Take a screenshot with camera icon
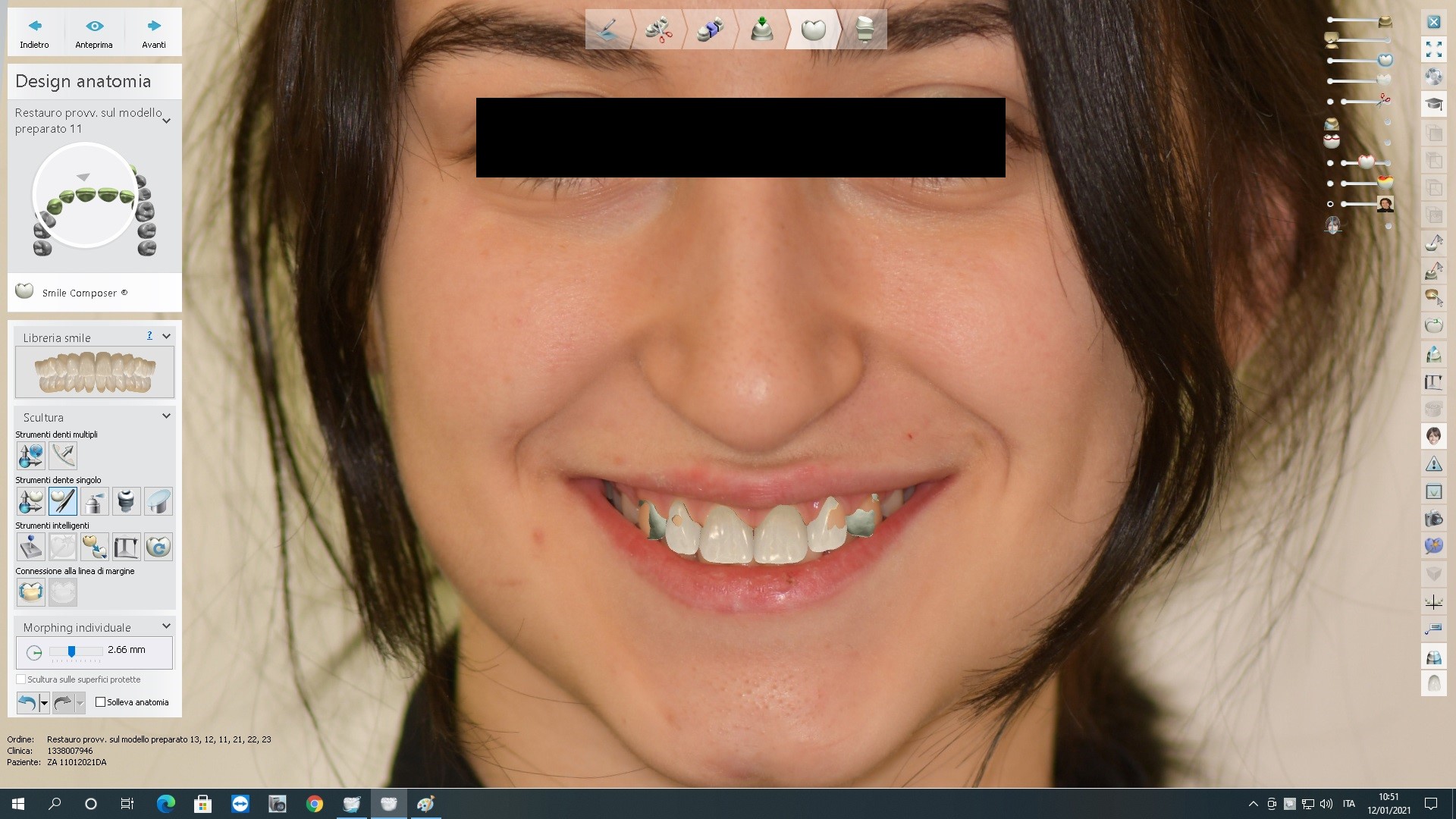This screenshot has width=1456, height=819. [1433, 519]
